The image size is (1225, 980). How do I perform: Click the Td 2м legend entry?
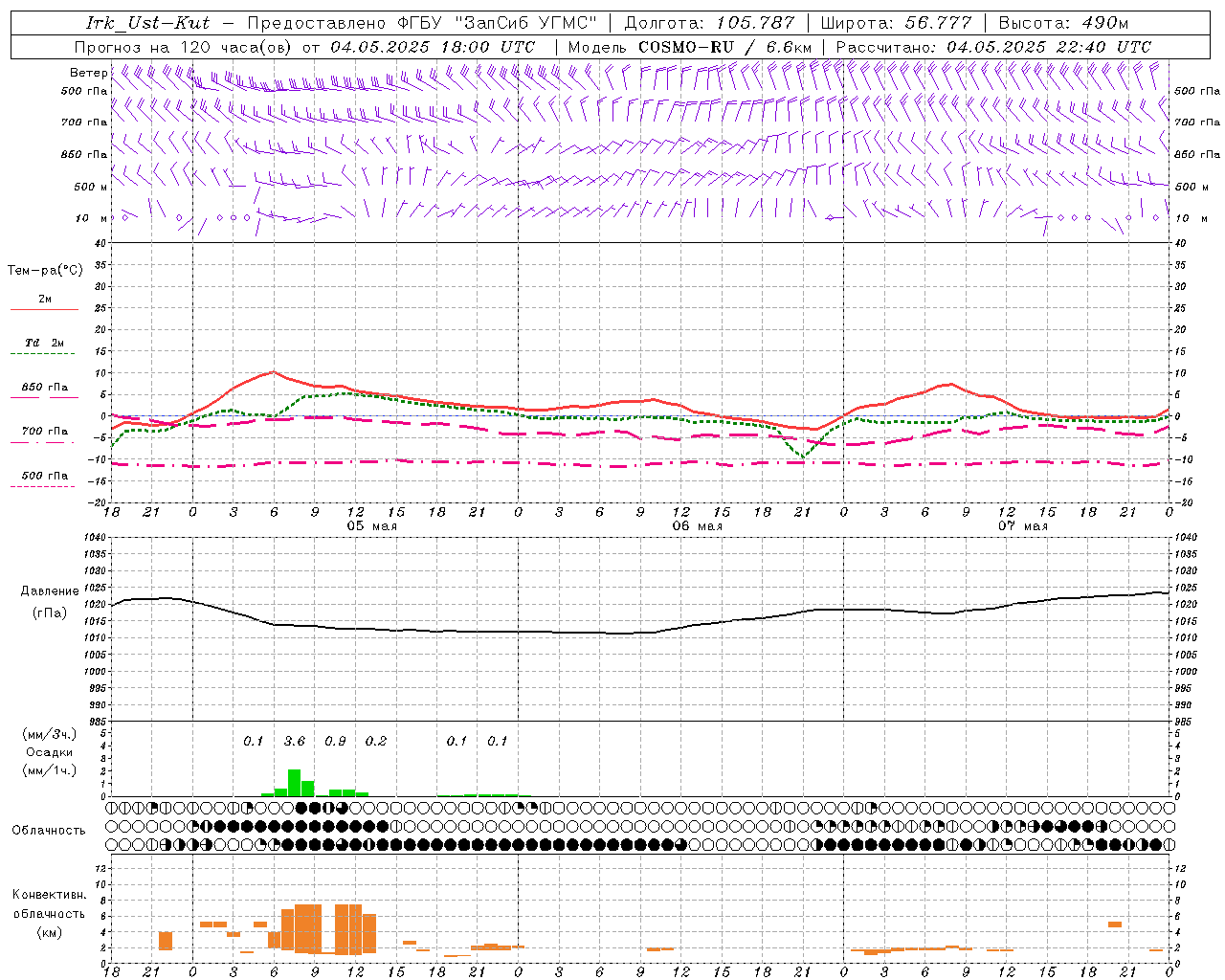click(x=44, y=343)
